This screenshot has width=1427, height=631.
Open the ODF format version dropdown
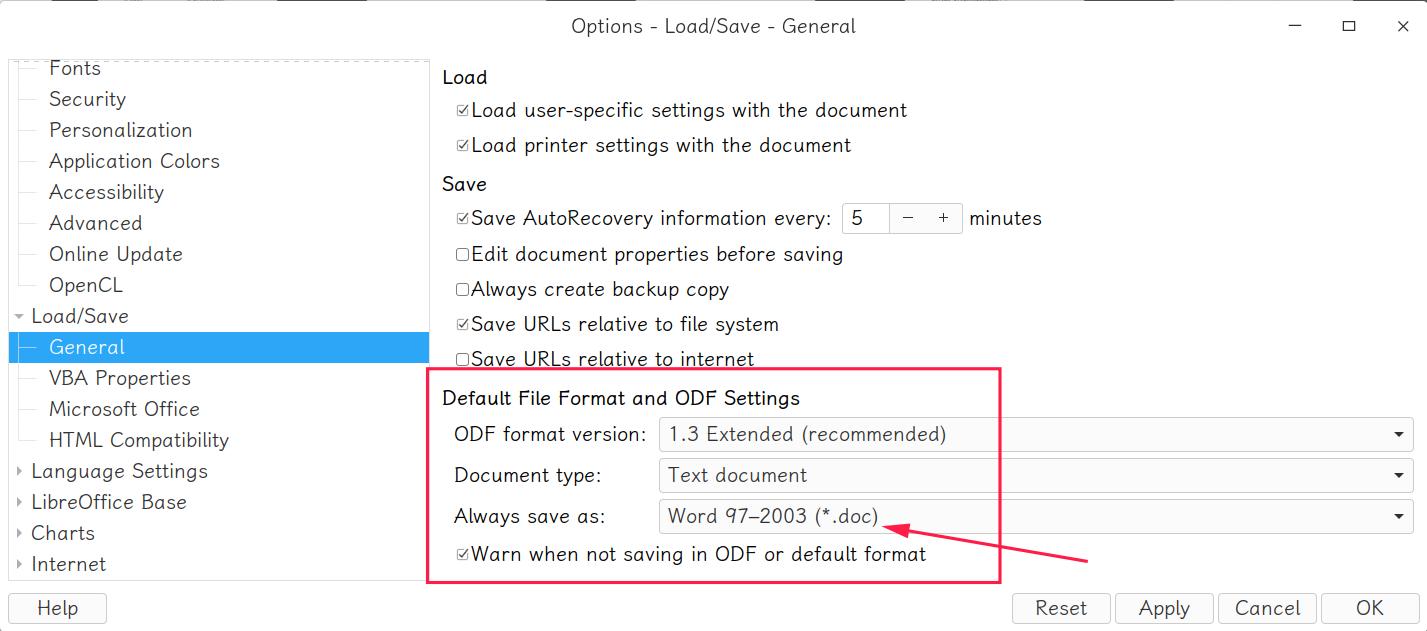(x=1036, y=435)
